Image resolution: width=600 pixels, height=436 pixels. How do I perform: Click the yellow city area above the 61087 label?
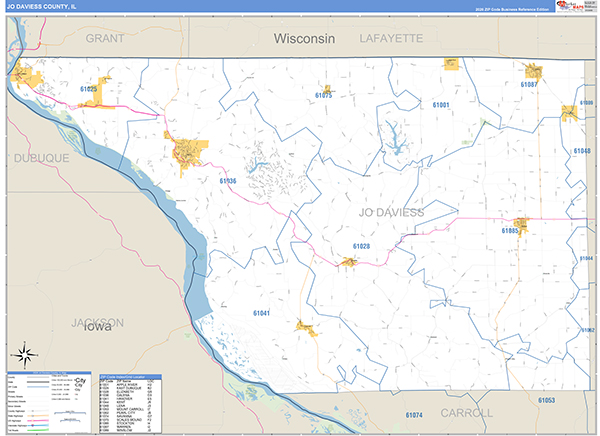coord(533,71)
